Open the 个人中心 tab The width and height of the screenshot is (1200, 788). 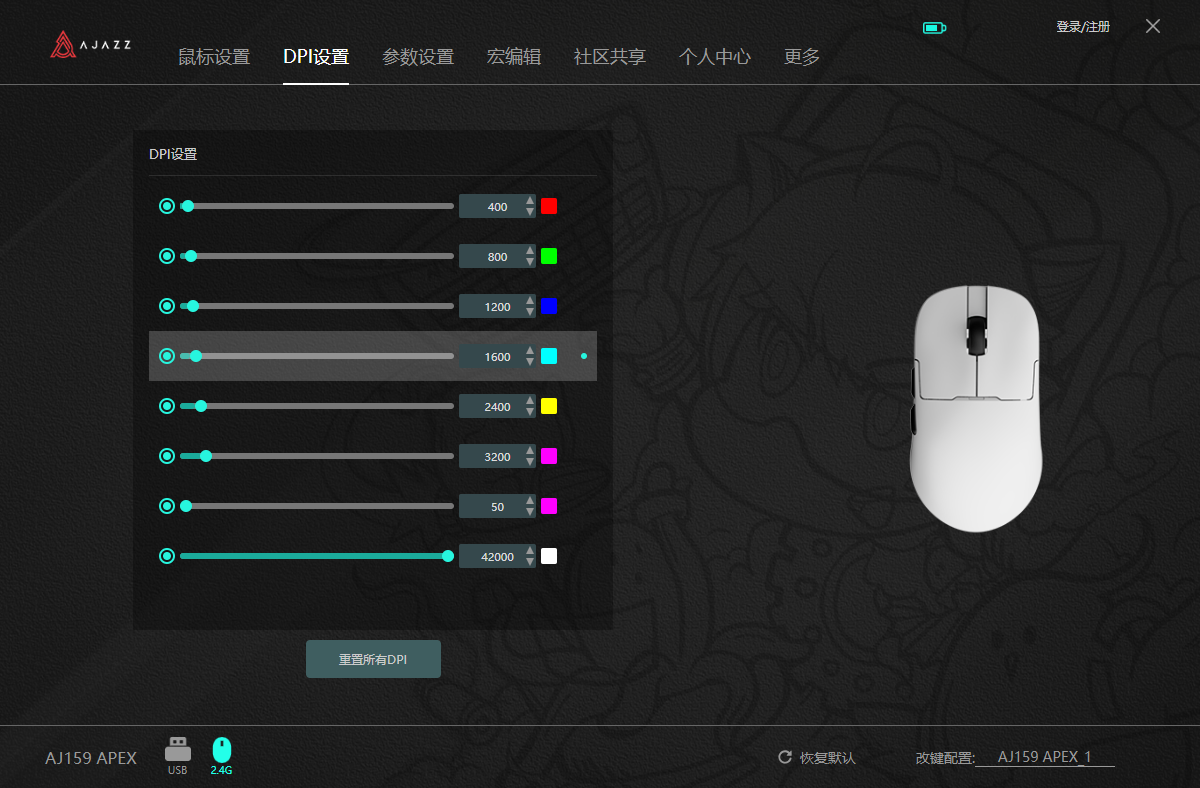[715, 57]
